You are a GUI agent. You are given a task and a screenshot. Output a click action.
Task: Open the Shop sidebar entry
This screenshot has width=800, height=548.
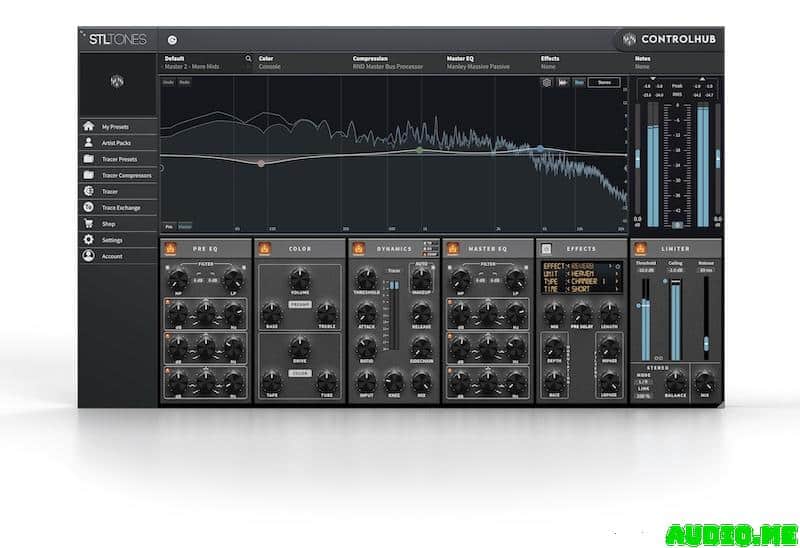tap(118, 224)
